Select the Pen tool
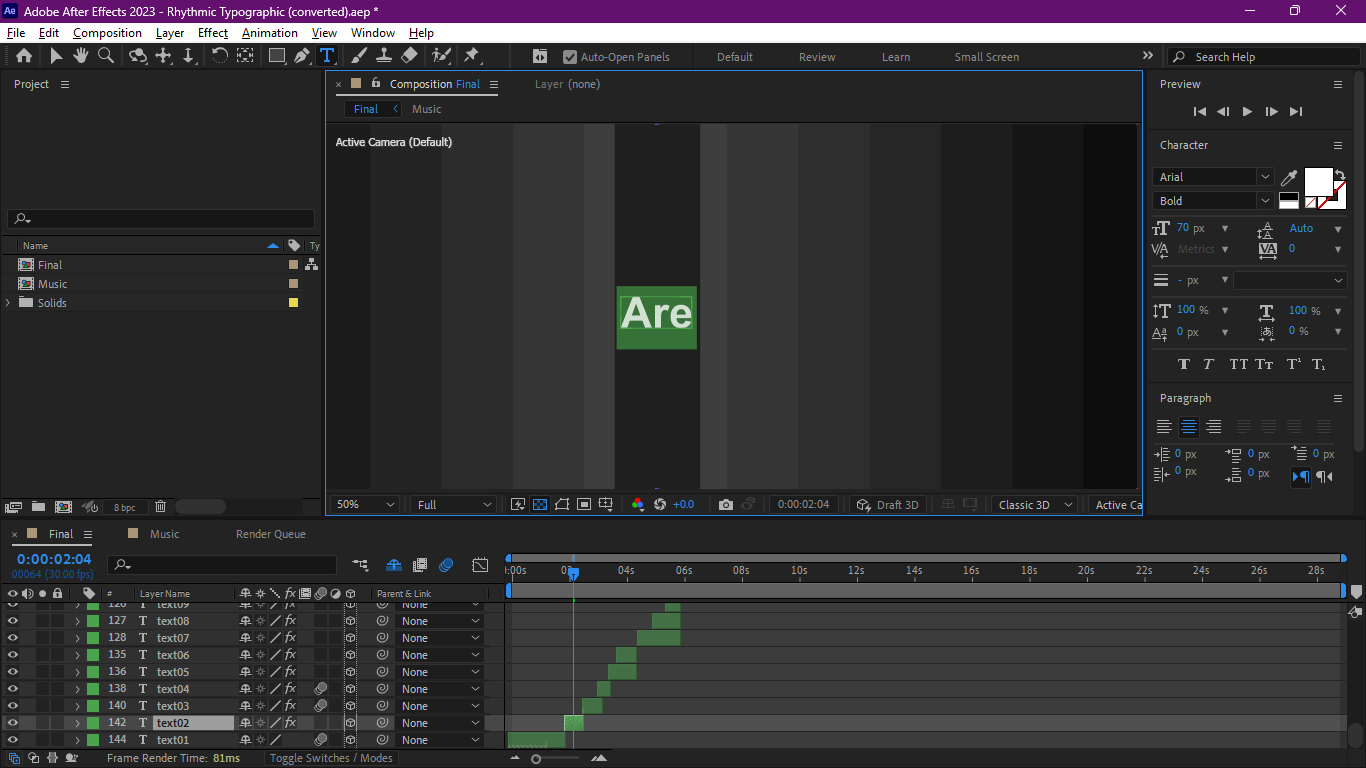The width and height of the screenshot is (1366, 768). click(301, 56)
